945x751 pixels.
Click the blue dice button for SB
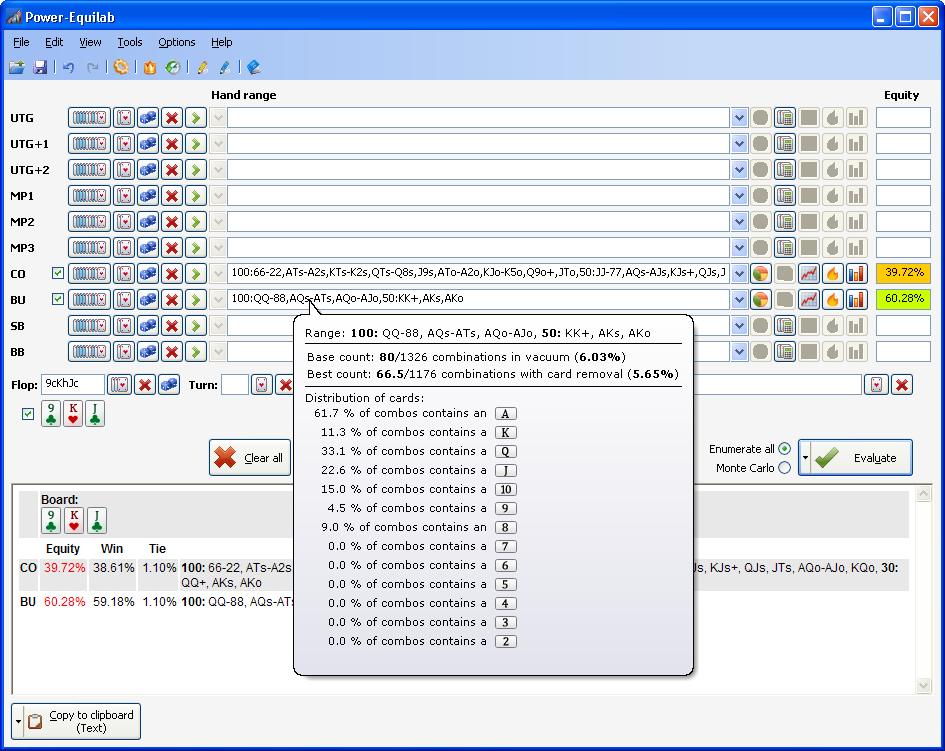tap(148, 325)
